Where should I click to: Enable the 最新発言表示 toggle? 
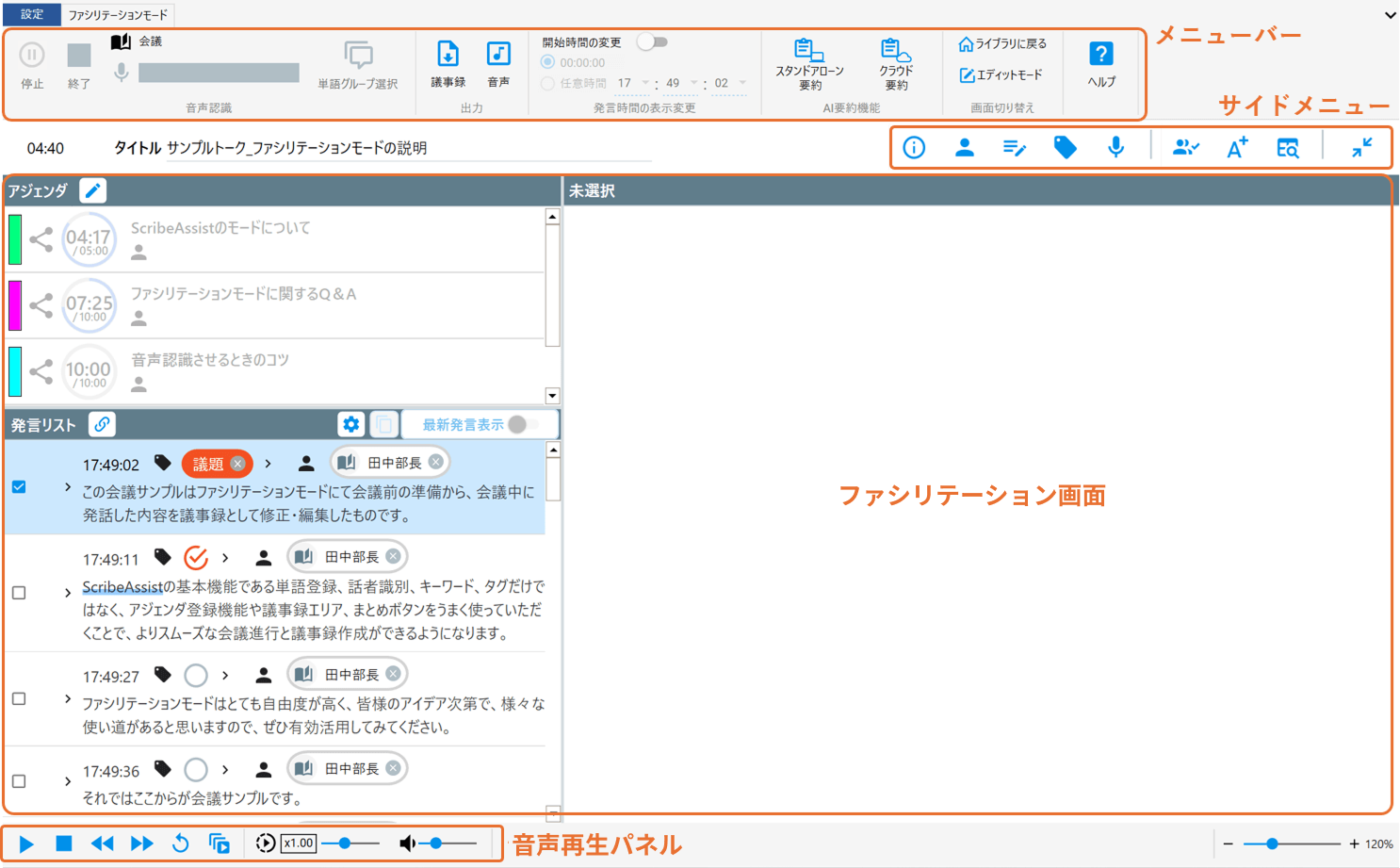[x=523, y=425]
